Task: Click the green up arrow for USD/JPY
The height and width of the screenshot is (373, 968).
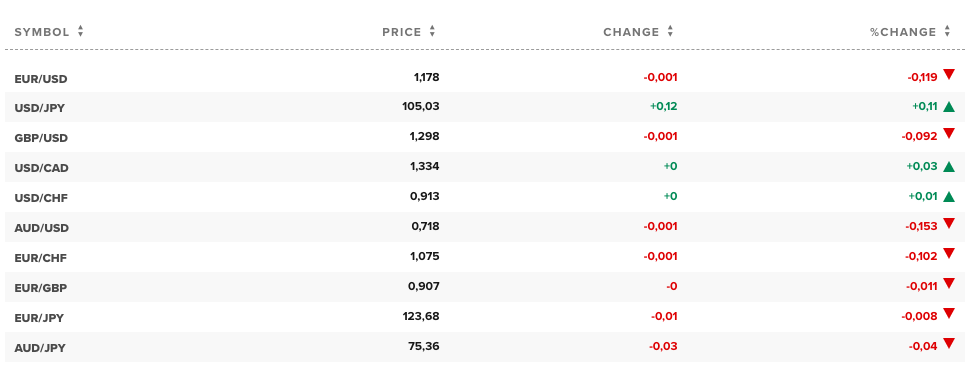Action: pyautogui.click(x=949, y=106)
